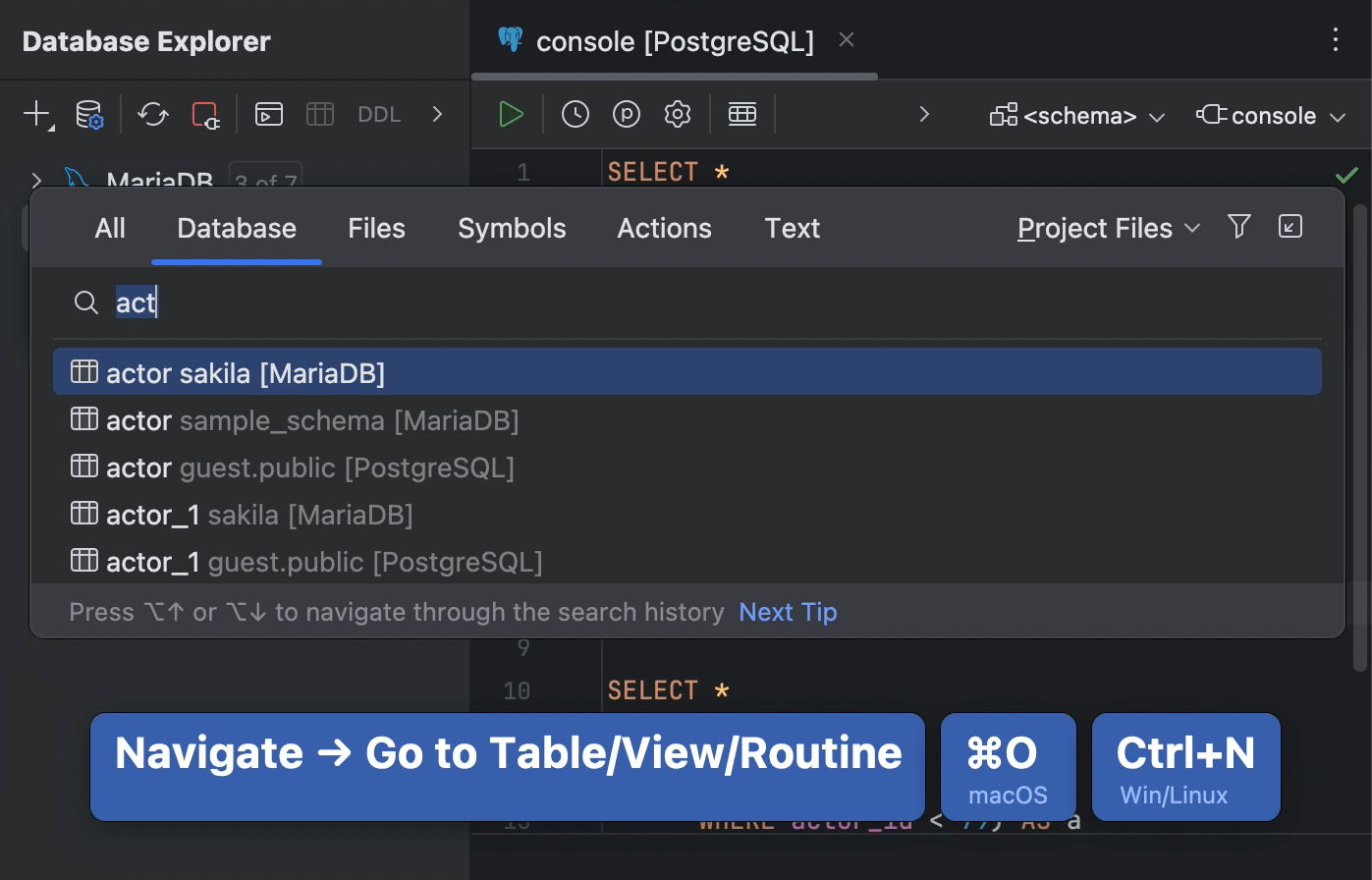Open the <schema> selector dropdown
Image resolution: width=1372 pixels, height=880 pixels.
(1077, 116)
